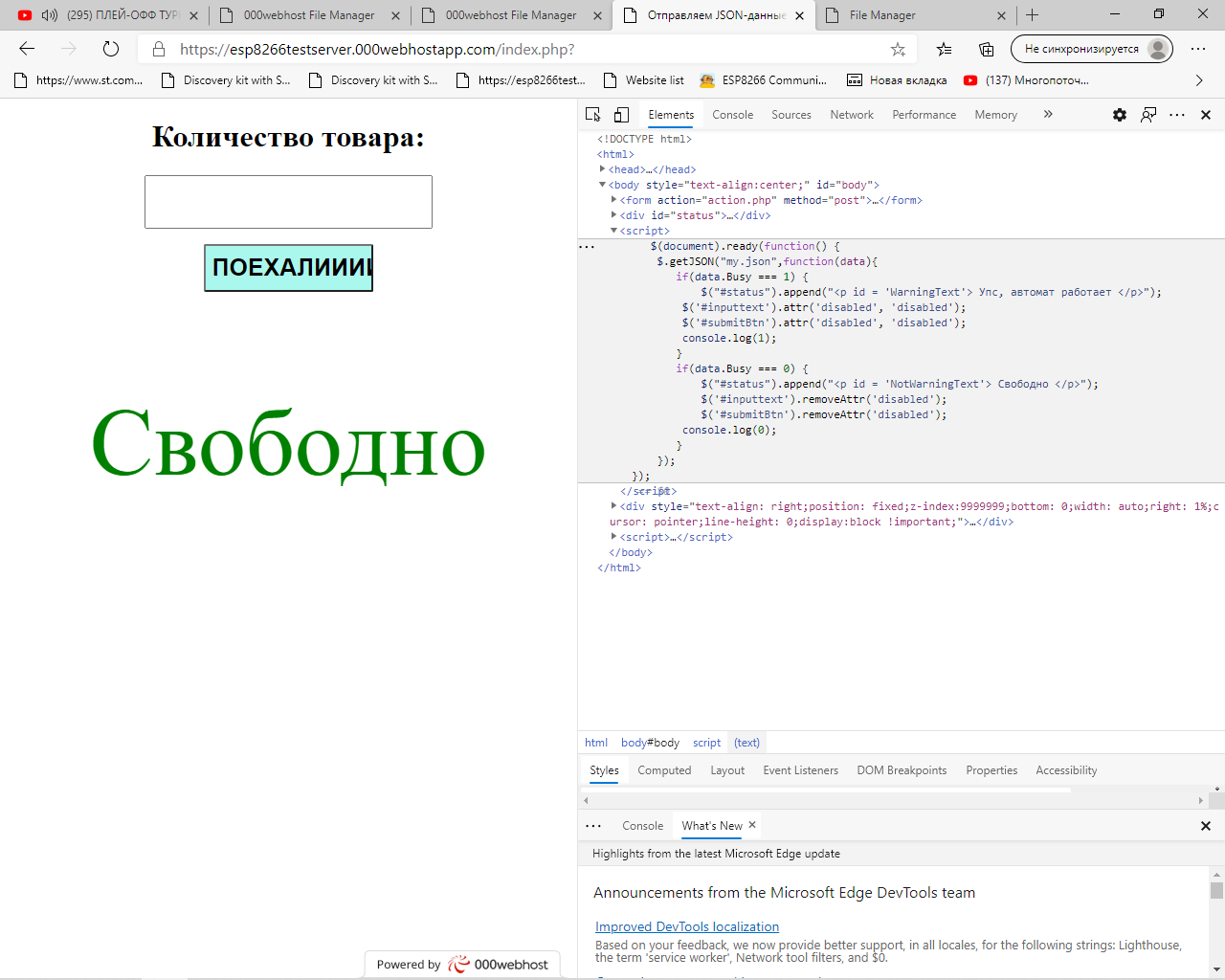Switch to Computed styles tab

click(x=664, y=770)
